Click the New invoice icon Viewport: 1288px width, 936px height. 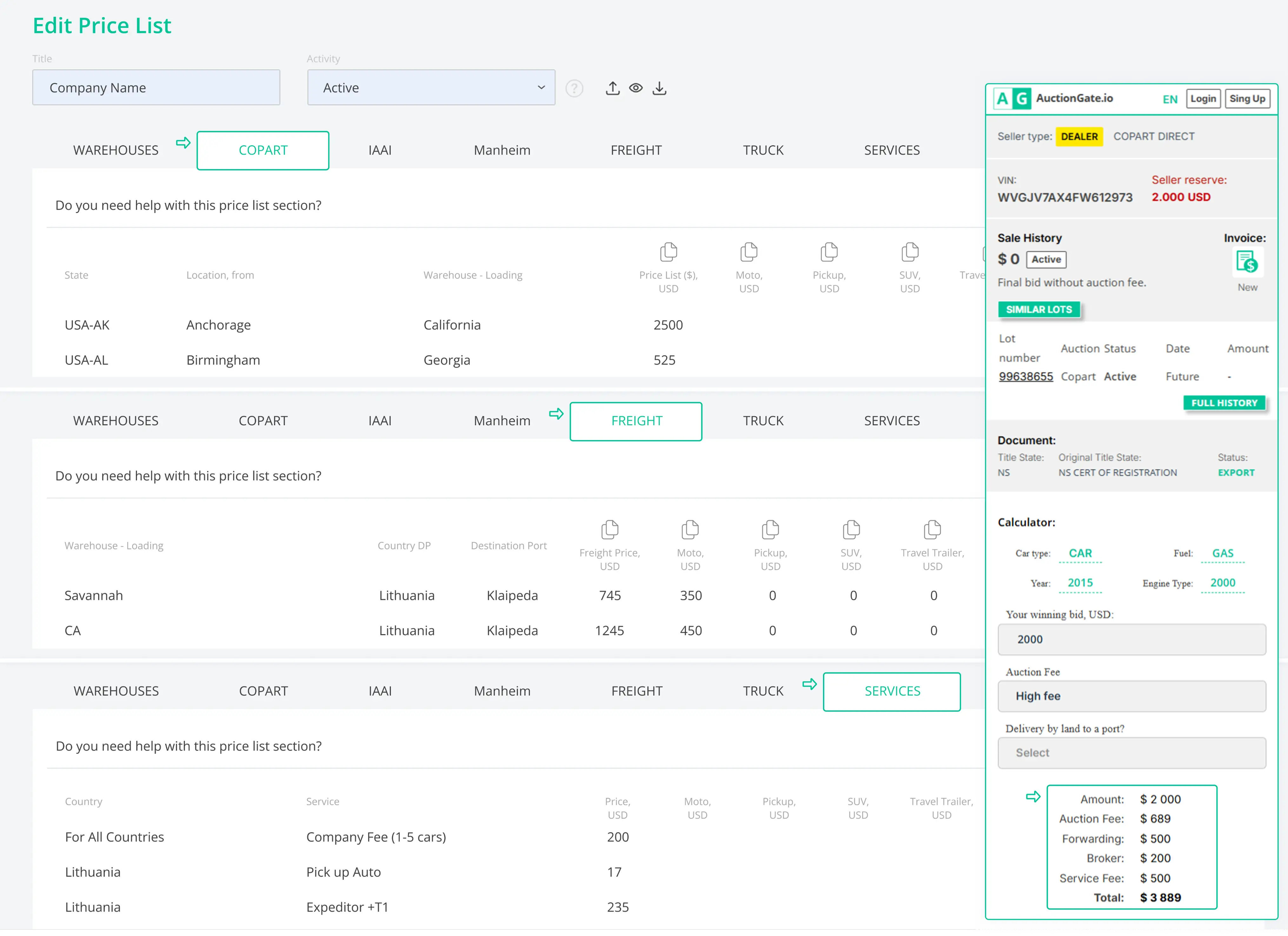click(1246, 262)
